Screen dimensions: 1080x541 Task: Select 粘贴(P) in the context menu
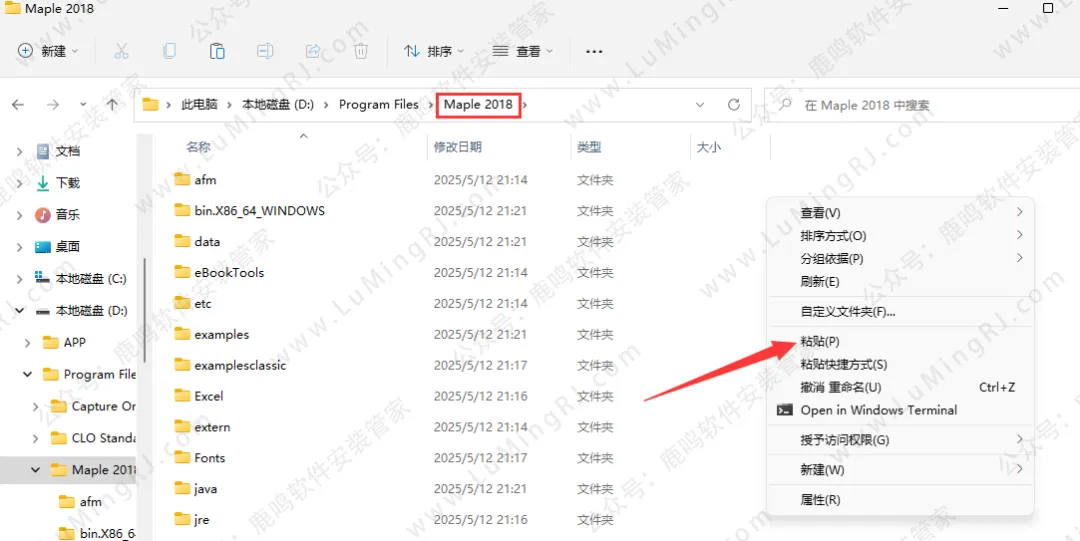tap(820, 342)
